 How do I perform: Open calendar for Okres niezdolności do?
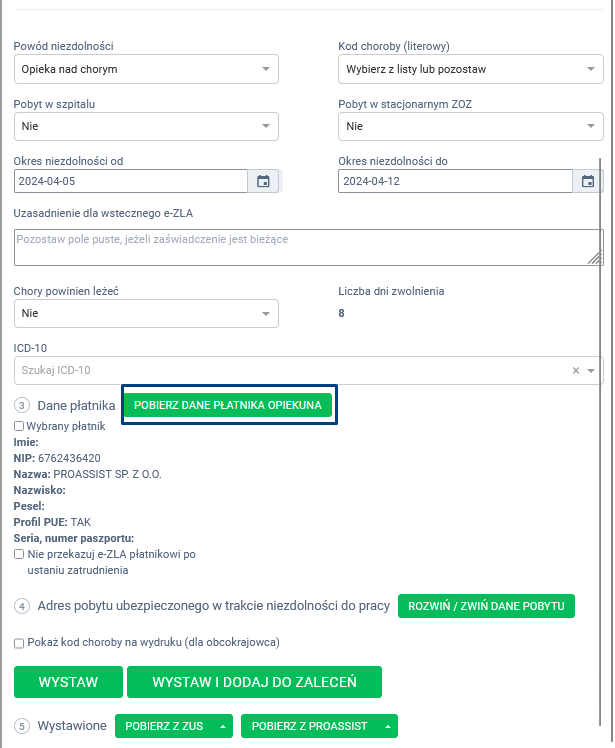(589, 181)
